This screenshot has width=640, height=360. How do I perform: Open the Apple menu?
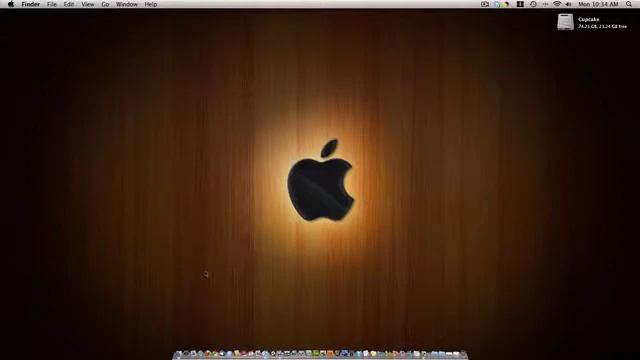[11, 4]
